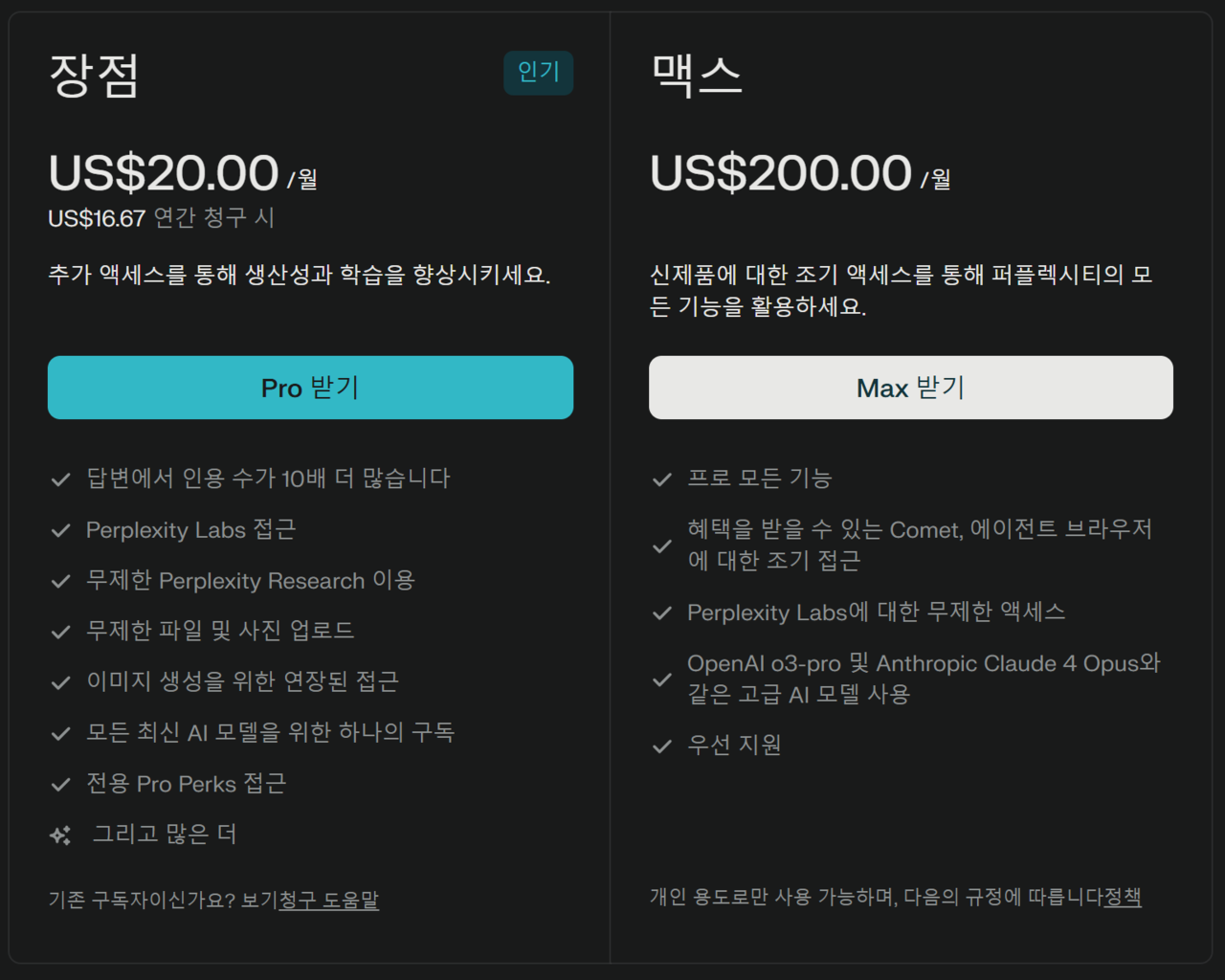Click the 'Max 받기' button
The height and width of the screenshot is (980, 1225).
910,388
